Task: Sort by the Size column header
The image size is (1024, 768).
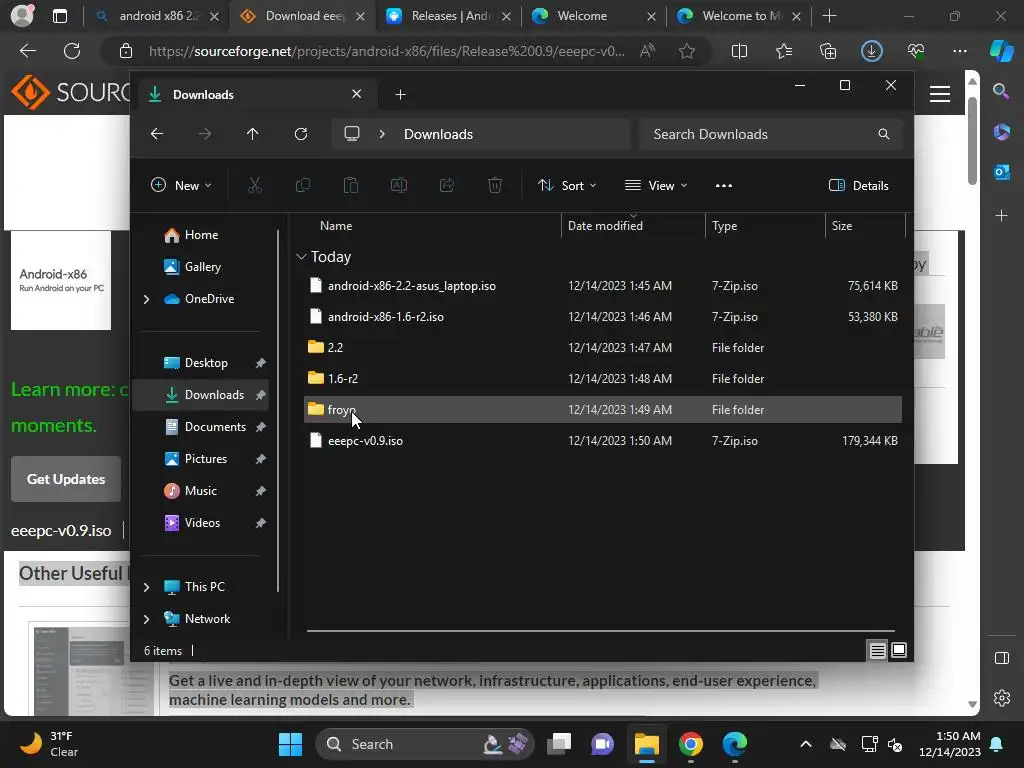Action: point(865,226)
